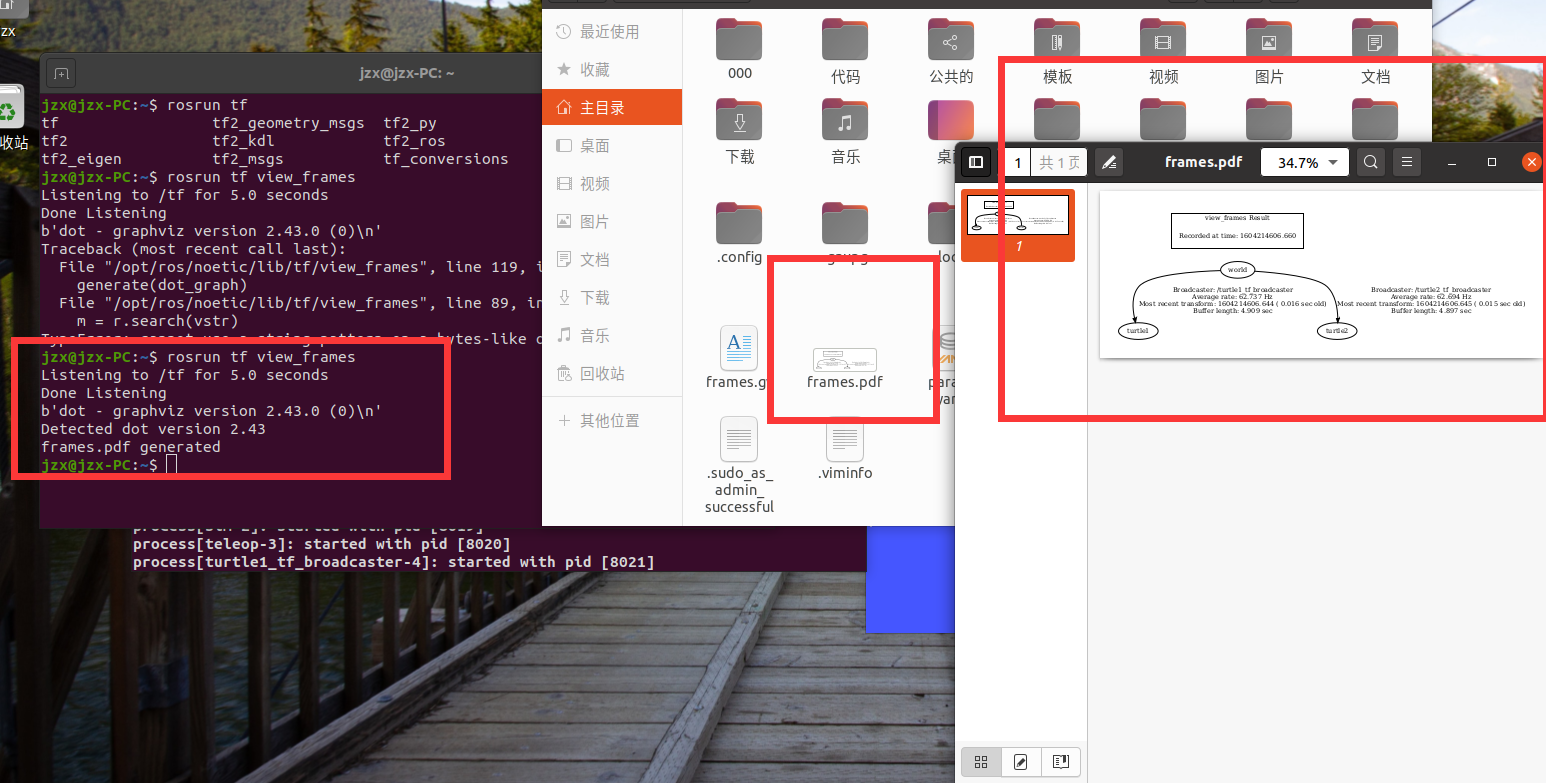Open the annotation pencil tool in the PDF viewer

pyautogui.click(x=1108, y=162)
